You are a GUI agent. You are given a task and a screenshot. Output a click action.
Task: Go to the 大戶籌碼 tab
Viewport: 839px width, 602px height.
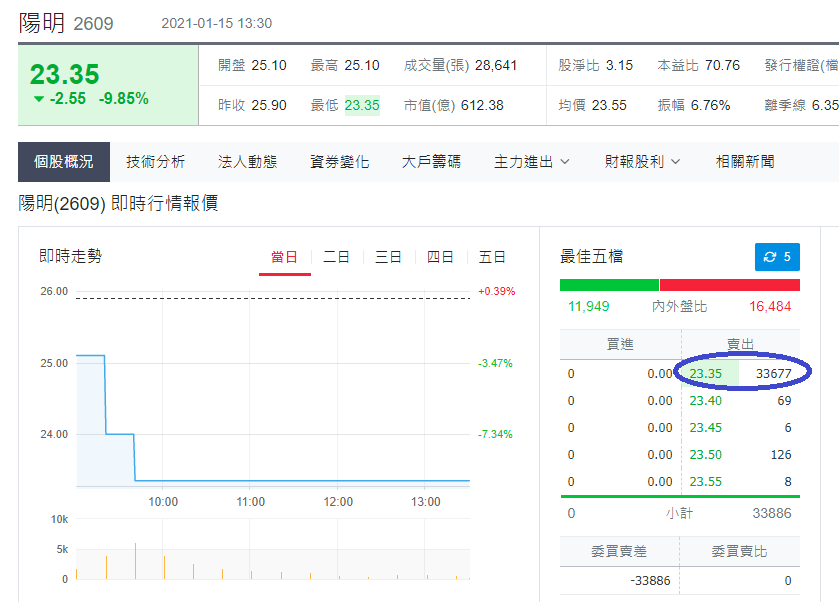431,162
